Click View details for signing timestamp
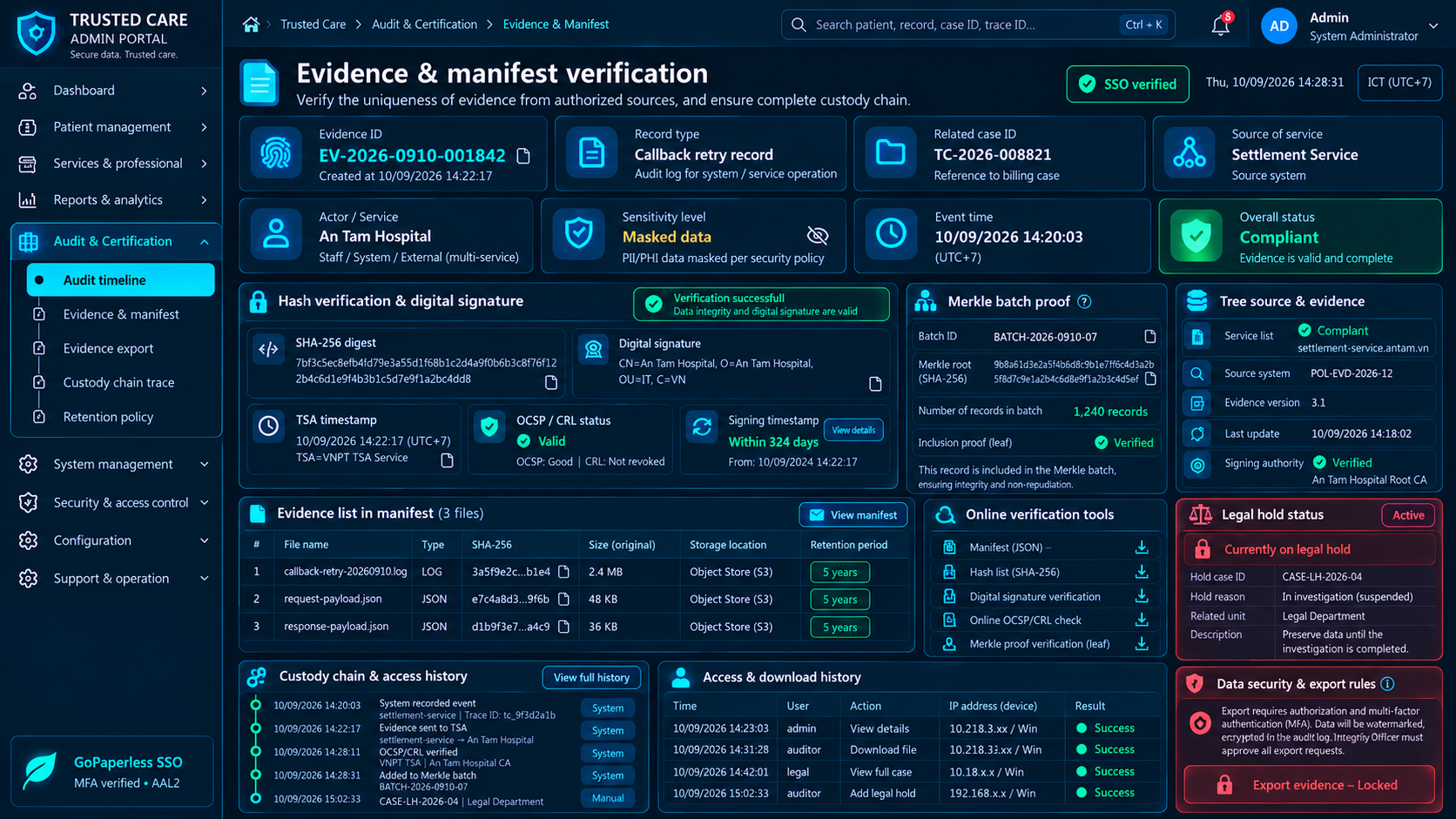Screen dimensions: 1456x819 tap(853, 430)
